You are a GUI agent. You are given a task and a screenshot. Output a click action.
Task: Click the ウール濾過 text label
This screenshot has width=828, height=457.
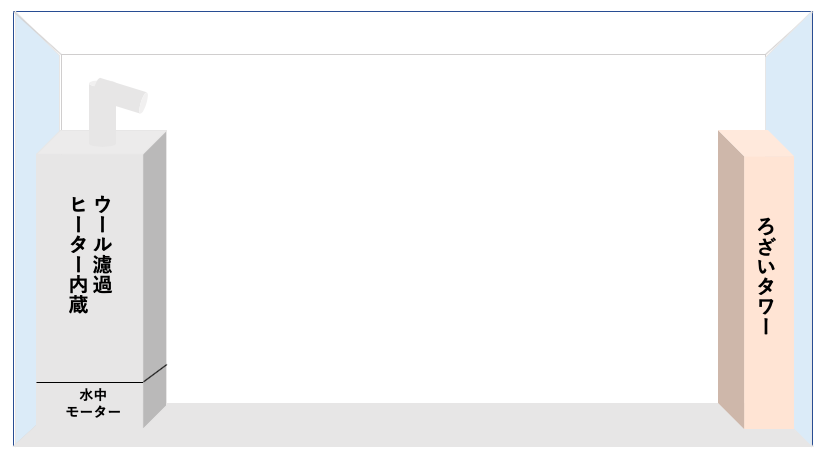pos(102,244)
